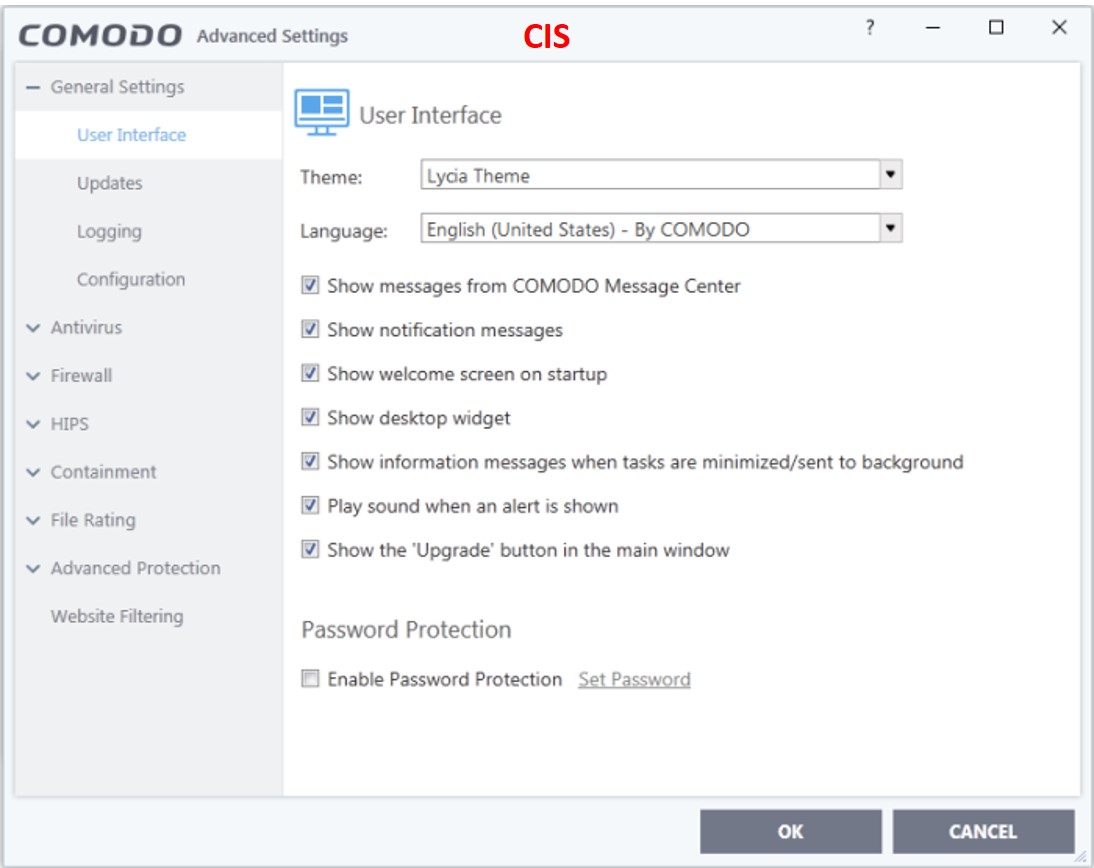Select Website Filtering in sidebar
1094x868 pixels.
tap(117, 616)
